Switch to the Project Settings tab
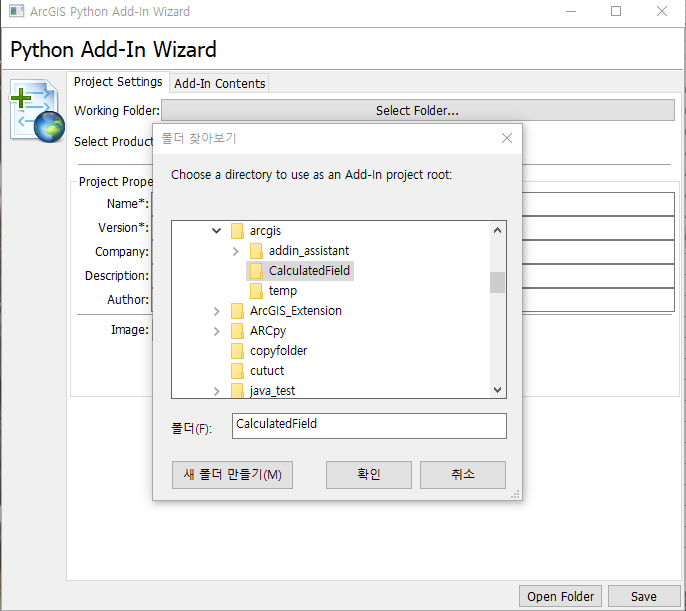This screenshot has height=611, width=686. coord(118,82)
